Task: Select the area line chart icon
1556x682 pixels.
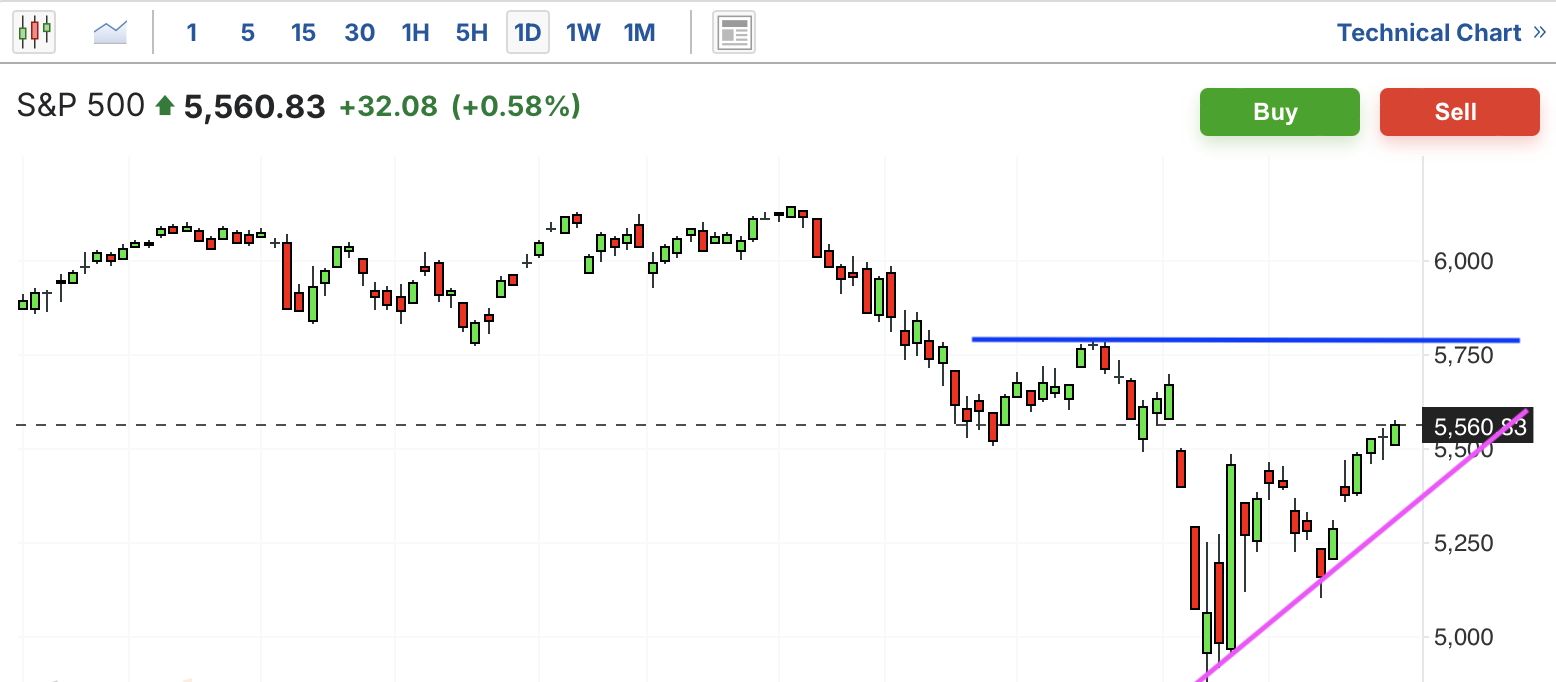Action: point(110,33)
